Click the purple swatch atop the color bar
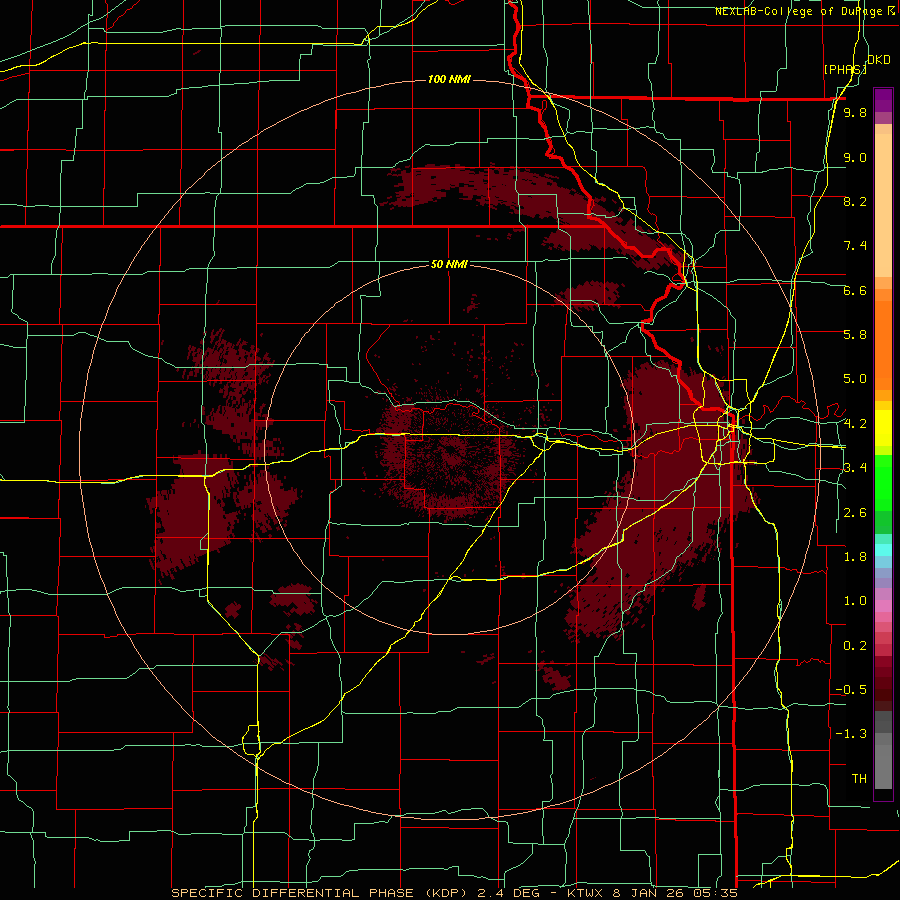This screenshot has height=900, width=900. (883, 100)
